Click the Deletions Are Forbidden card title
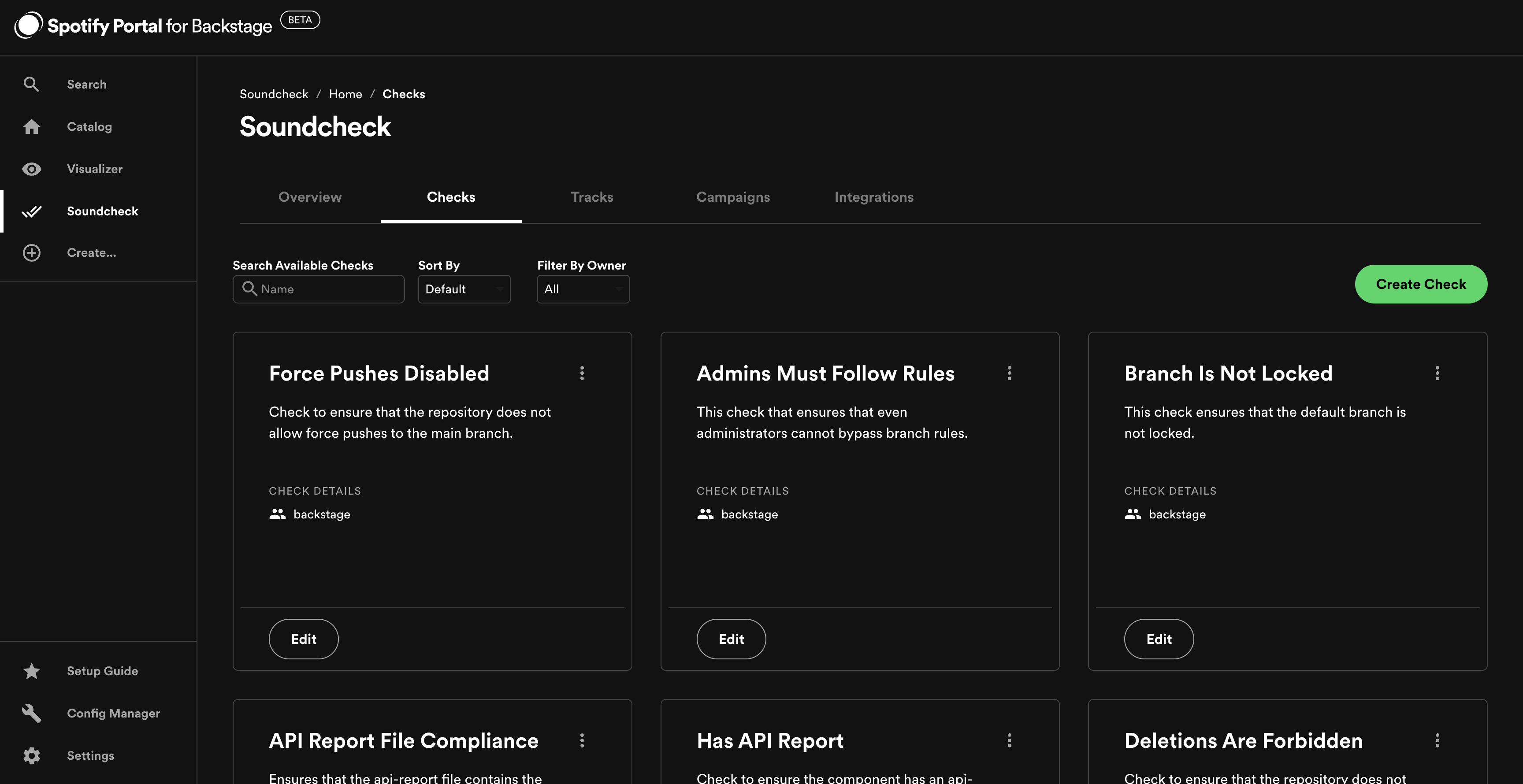The height and width of the screenshot is (784, 1523). click(1243, 740)
